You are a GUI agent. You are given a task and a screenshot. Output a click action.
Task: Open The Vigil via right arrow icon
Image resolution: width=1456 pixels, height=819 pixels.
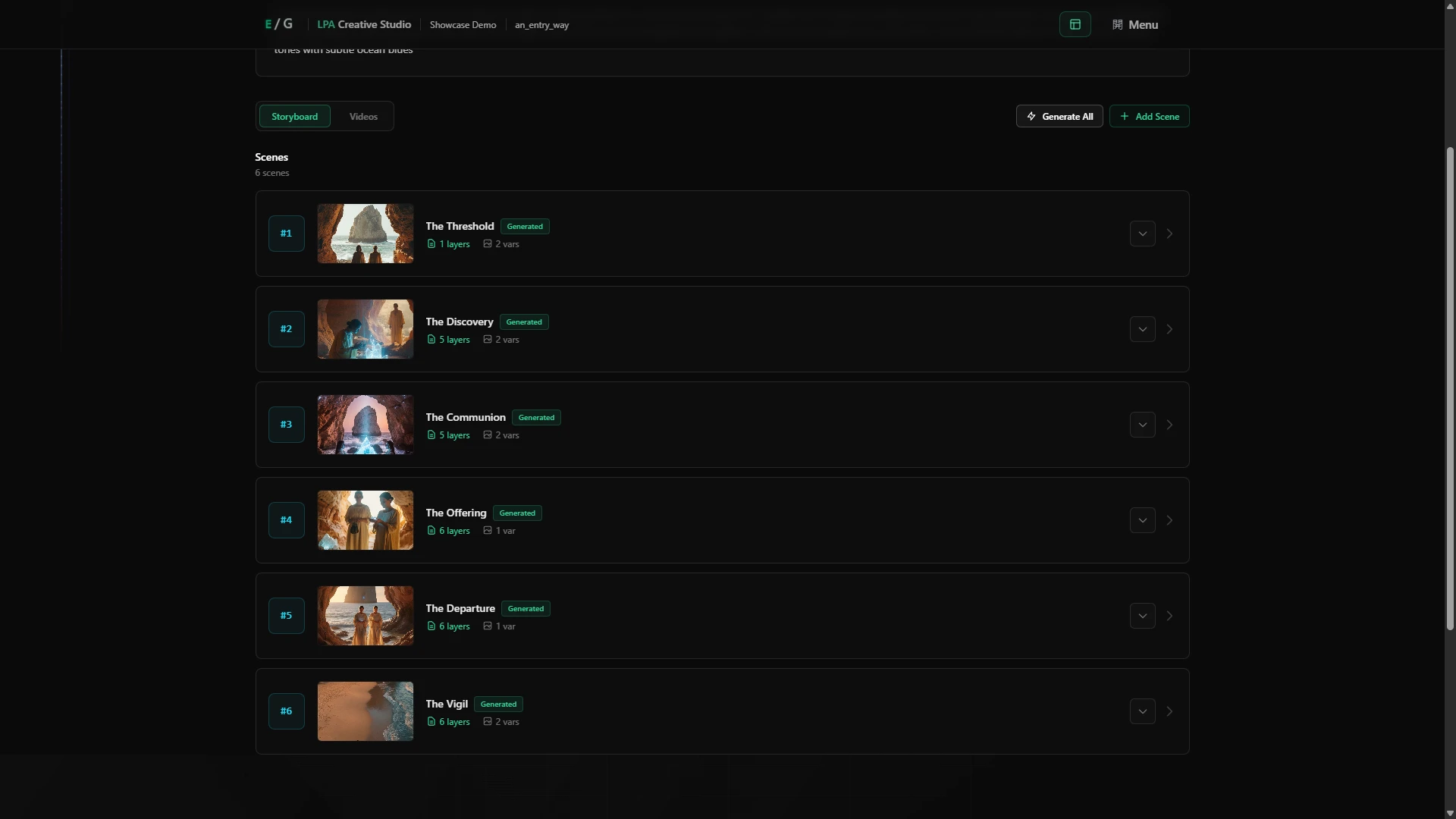1169,711
